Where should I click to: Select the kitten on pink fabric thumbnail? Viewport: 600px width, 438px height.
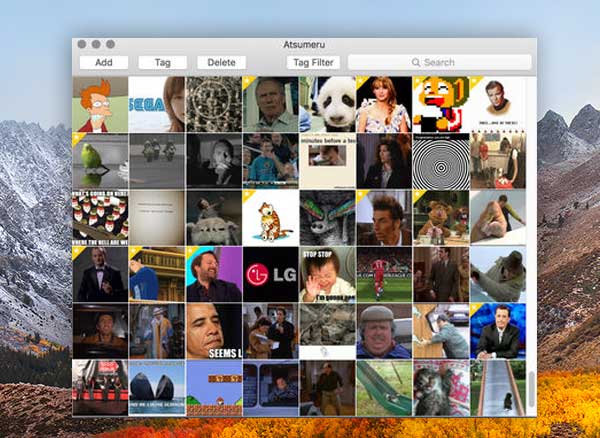click(x=441, y=388)
